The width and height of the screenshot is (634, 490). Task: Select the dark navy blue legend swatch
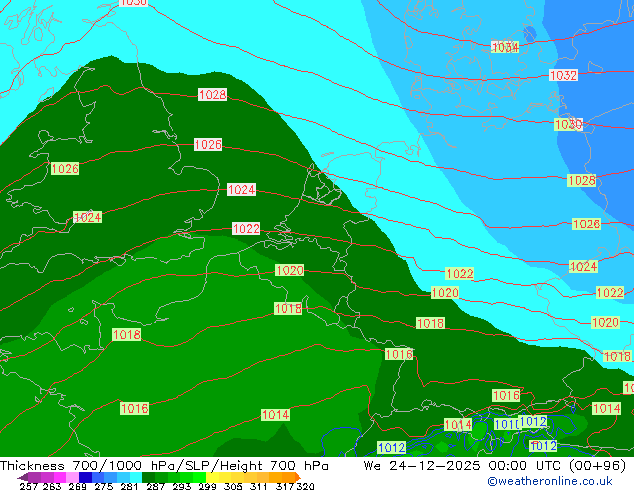click(85, 477)
